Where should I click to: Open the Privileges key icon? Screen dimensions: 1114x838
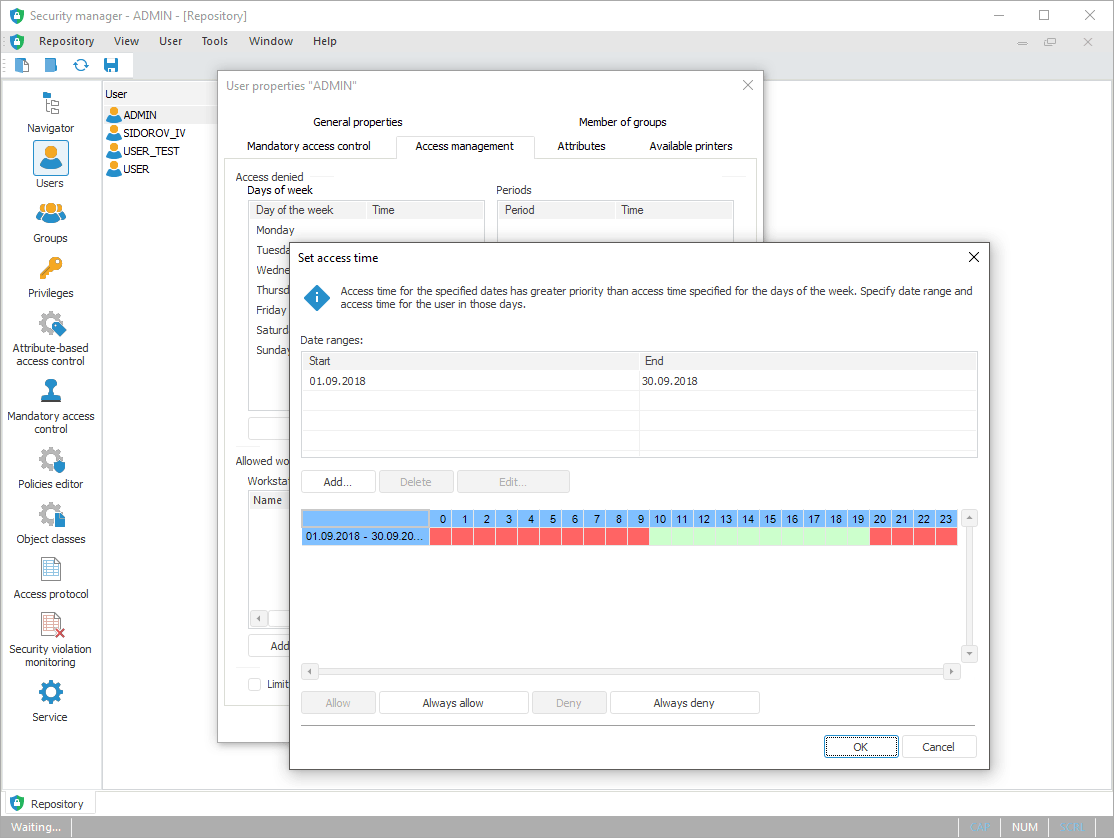[x=50, y=269]
